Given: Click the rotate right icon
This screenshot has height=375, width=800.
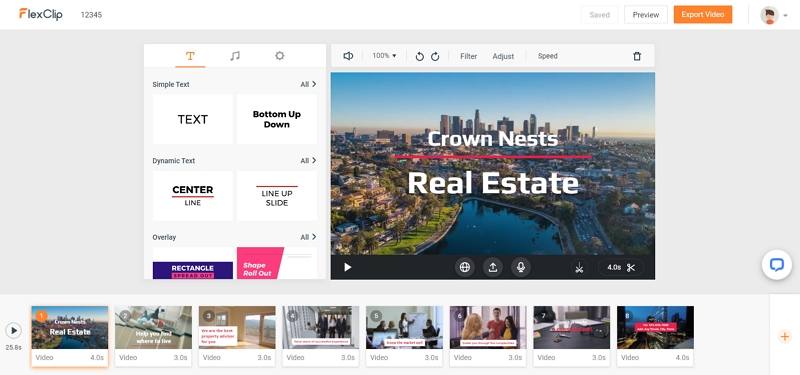Looking at the screenshot, I should tap(435, 56).
